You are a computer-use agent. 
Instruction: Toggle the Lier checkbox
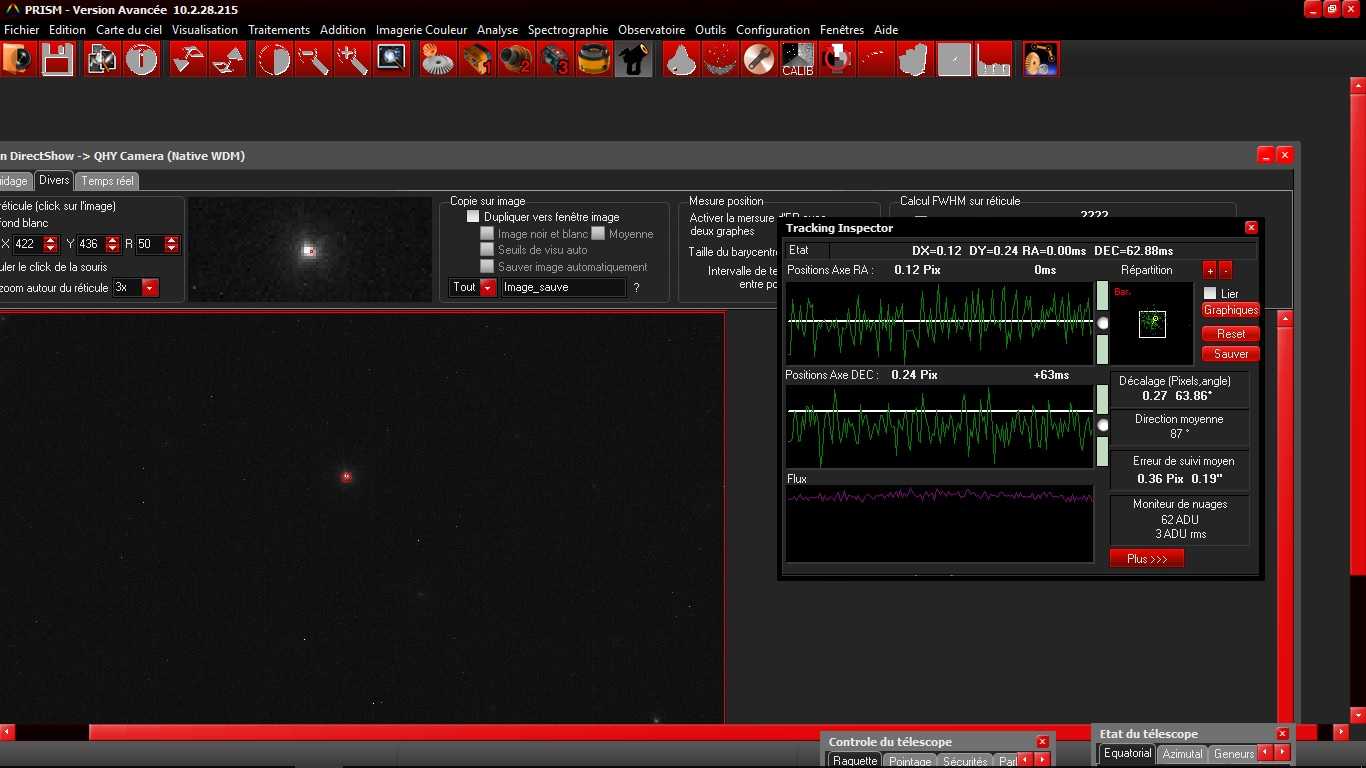point(1210,294)
